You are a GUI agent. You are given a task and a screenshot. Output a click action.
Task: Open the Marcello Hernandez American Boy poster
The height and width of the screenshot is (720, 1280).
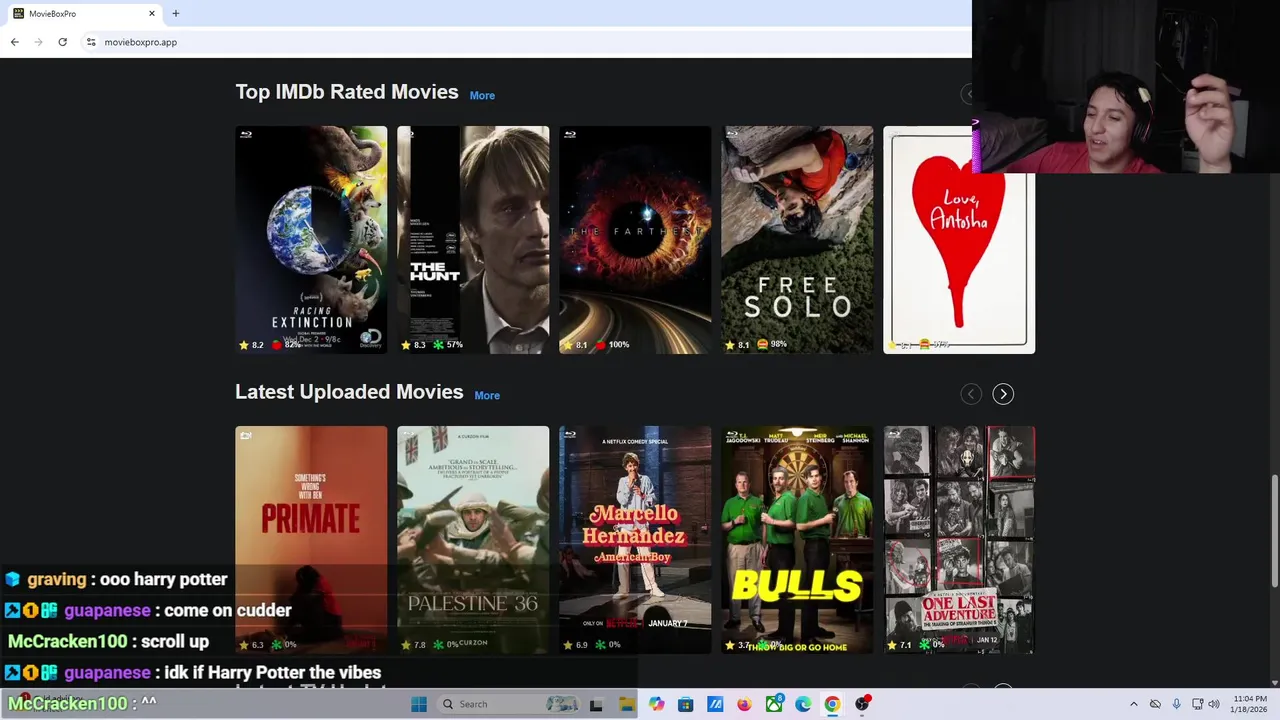(x=635, y=540)
